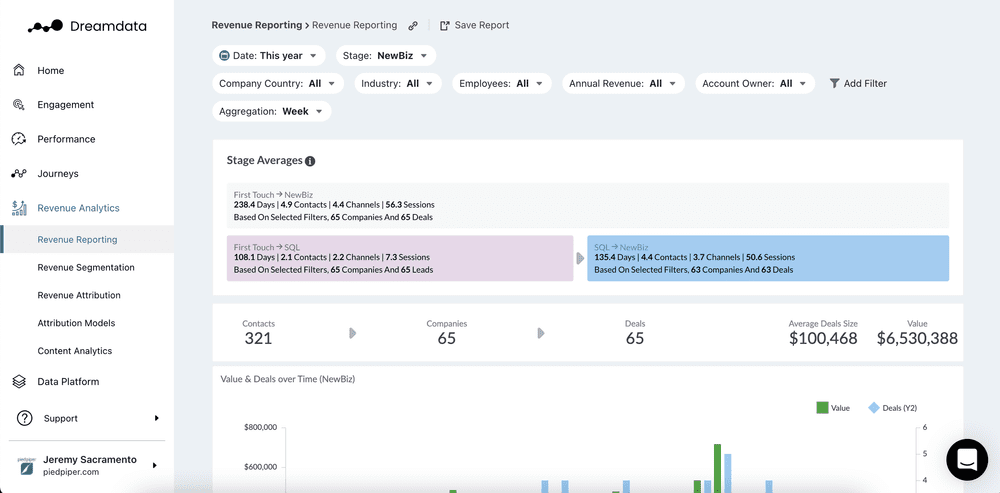Image resolution: width=1000 pixels, height=493 pixels.
Task: Toggle Deals (Y2) series in legend
Action: (892, 408)
